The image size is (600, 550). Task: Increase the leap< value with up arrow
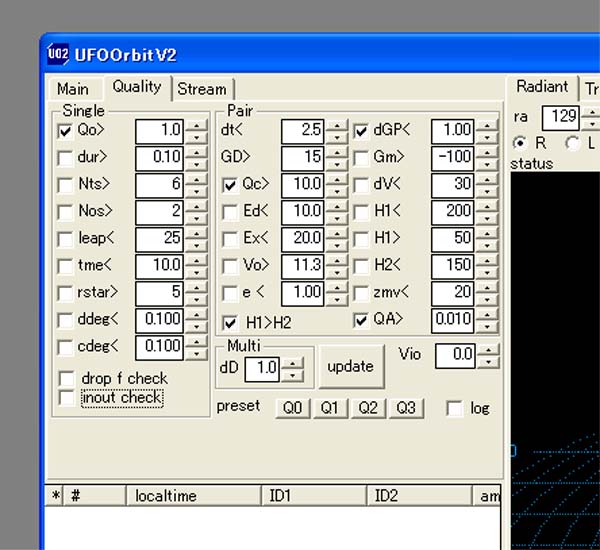coord(196,233)
